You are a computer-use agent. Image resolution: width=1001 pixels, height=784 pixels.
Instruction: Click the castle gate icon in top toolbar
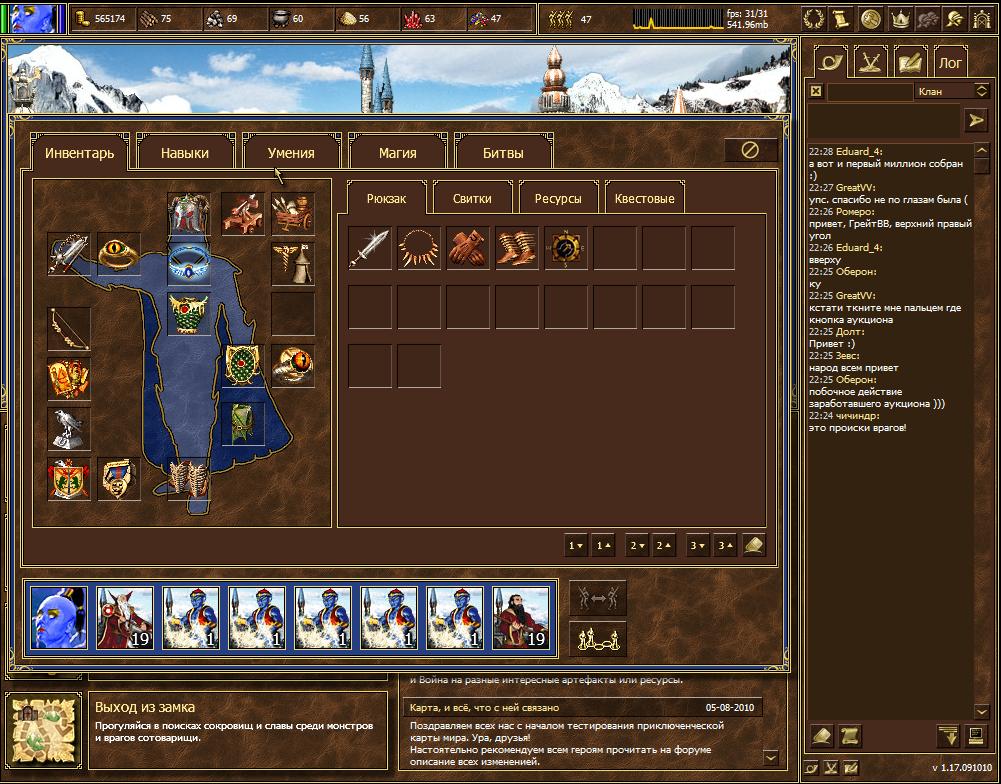984,19
